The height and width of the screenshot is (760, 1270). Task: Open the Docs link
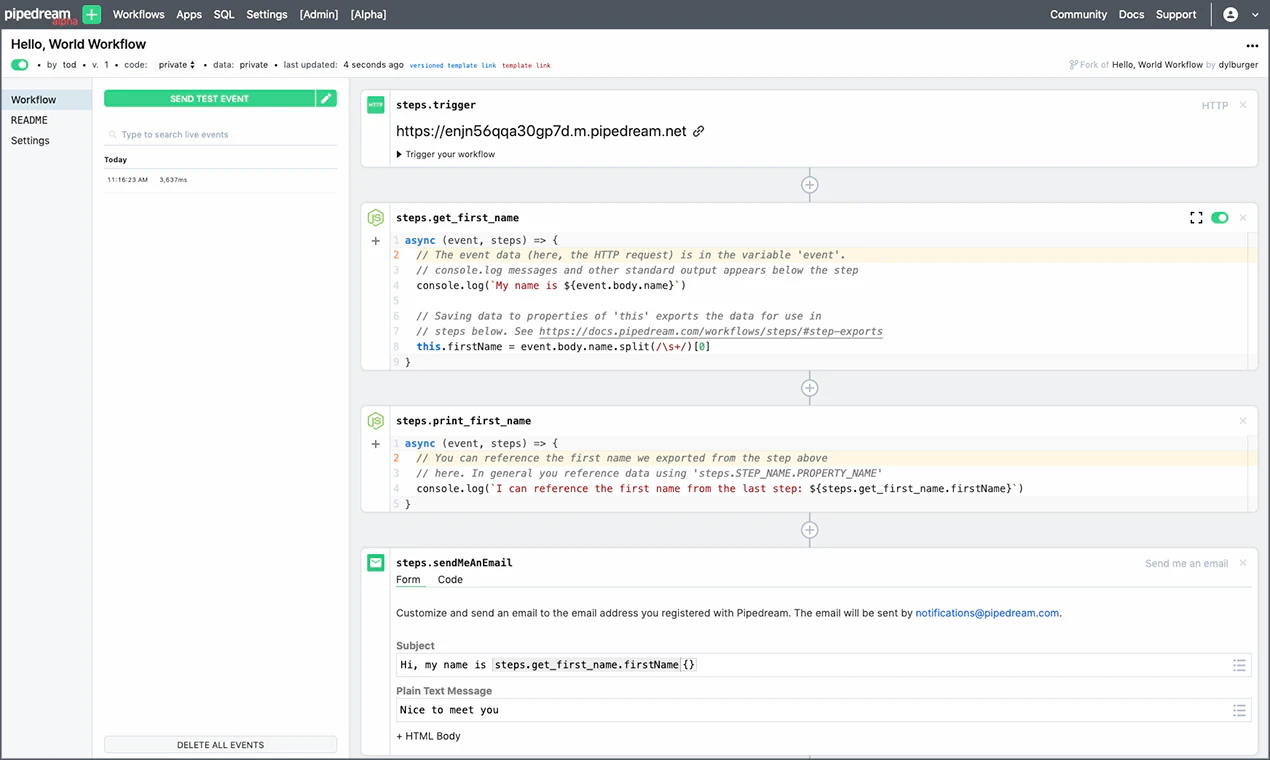1131,14
